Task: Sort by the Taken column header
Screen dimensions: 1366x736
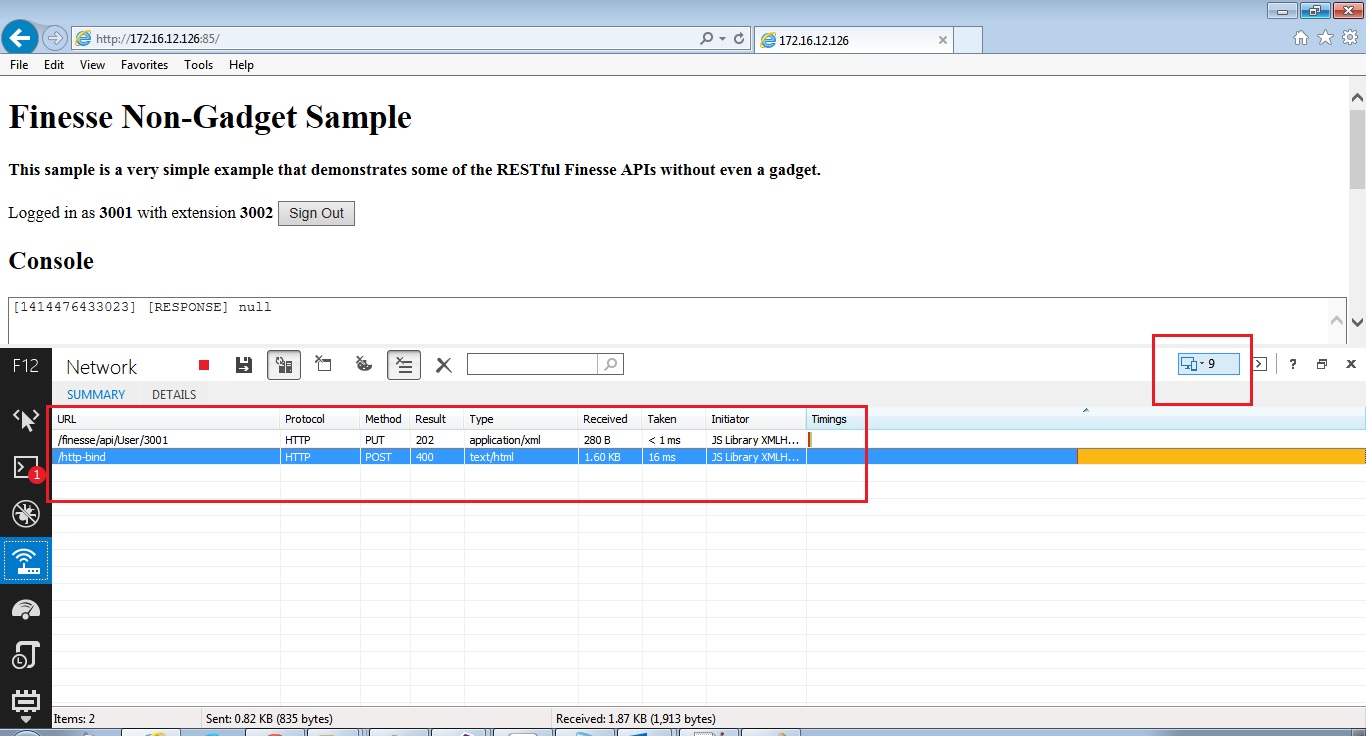Action: click(674, 419)
